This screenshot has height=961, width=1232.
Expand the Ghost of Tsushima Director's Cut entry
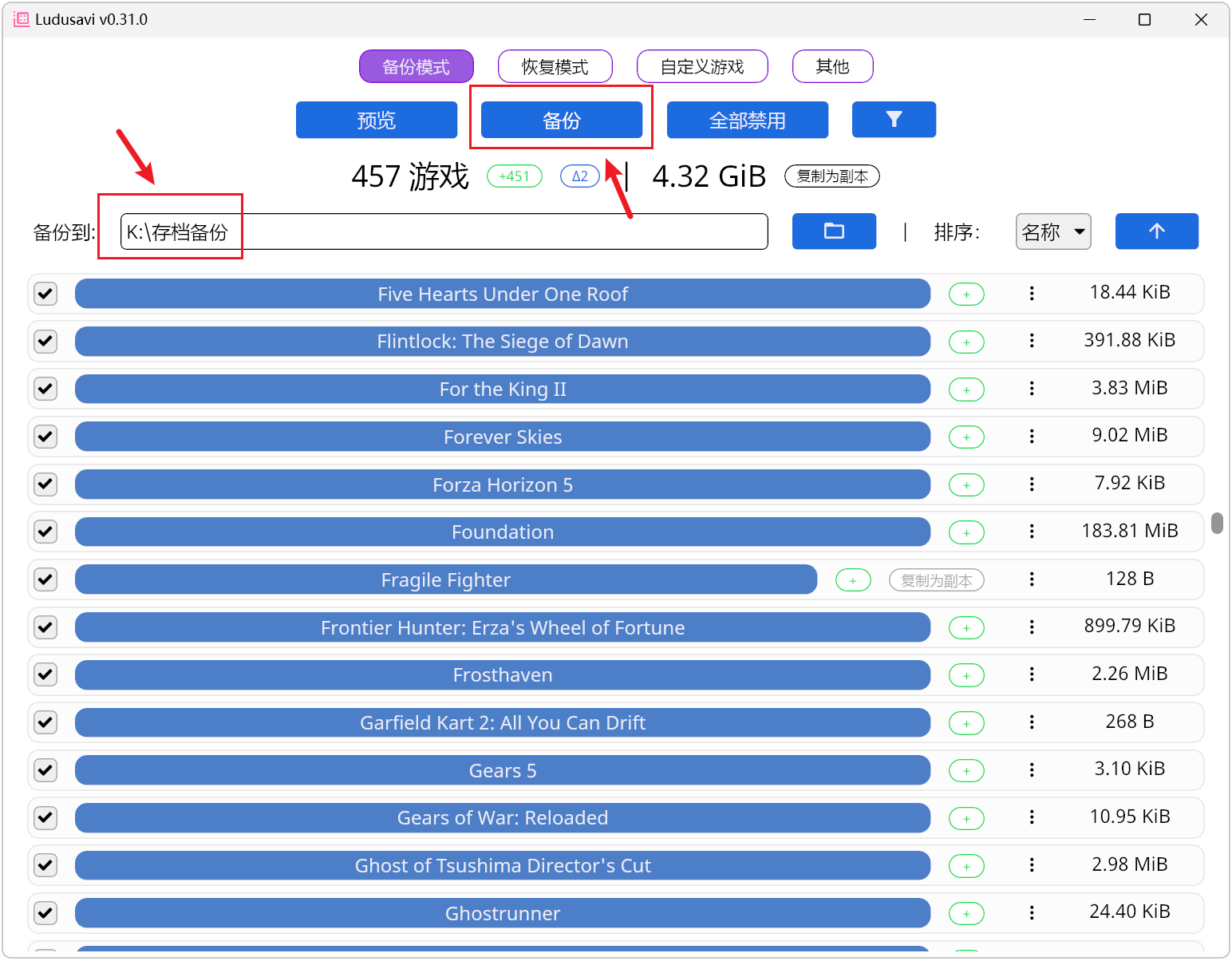[x=503, y=865]
